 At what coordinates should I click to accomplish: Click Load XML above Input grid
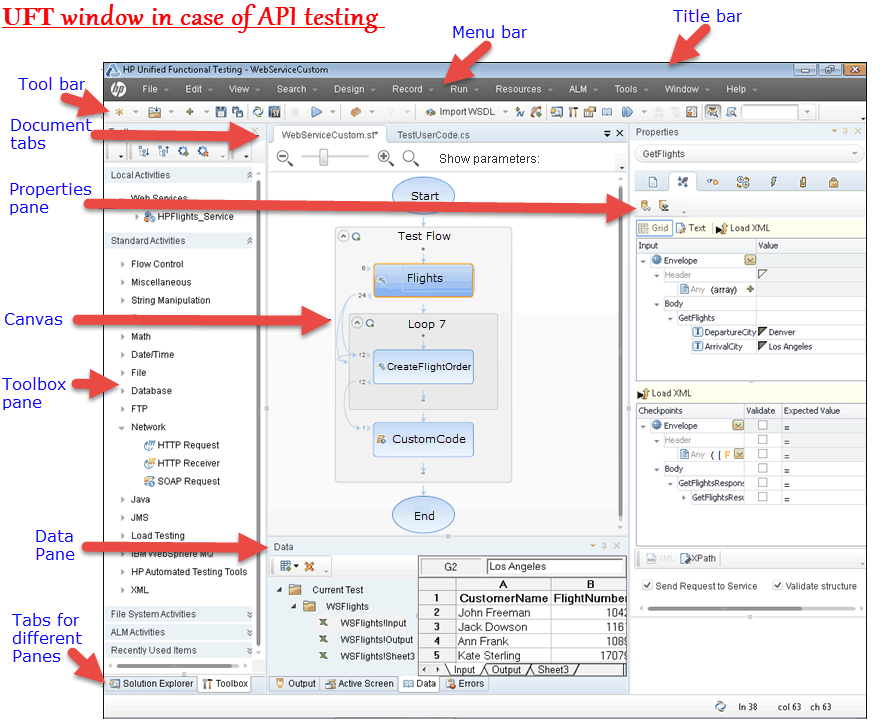(742, 228)
